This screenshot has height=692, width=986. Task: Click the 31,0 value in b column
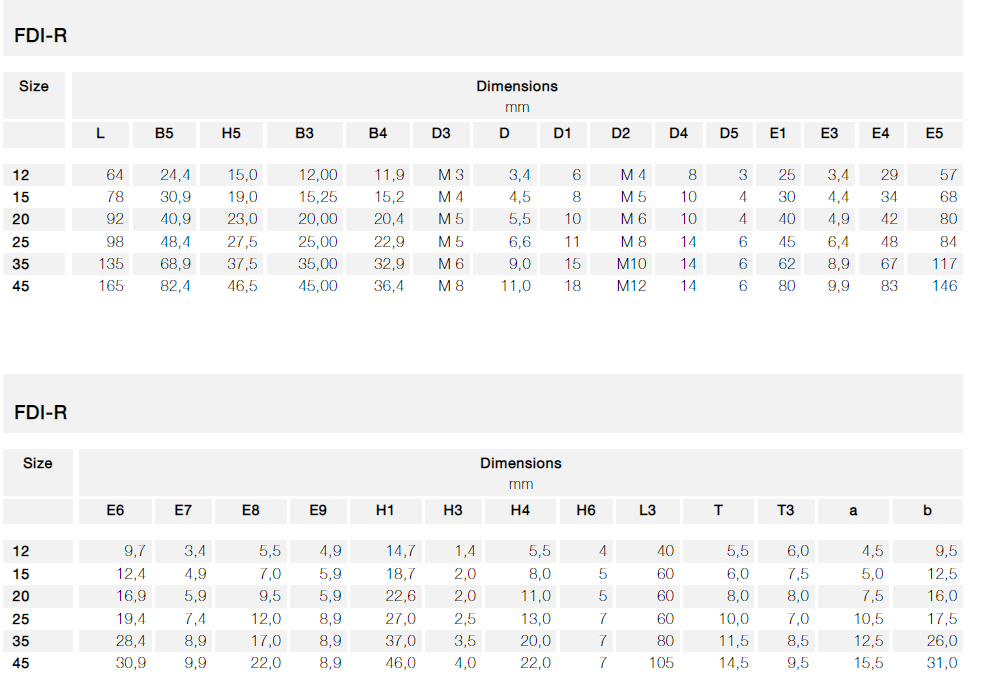click(x=941, y=663)
